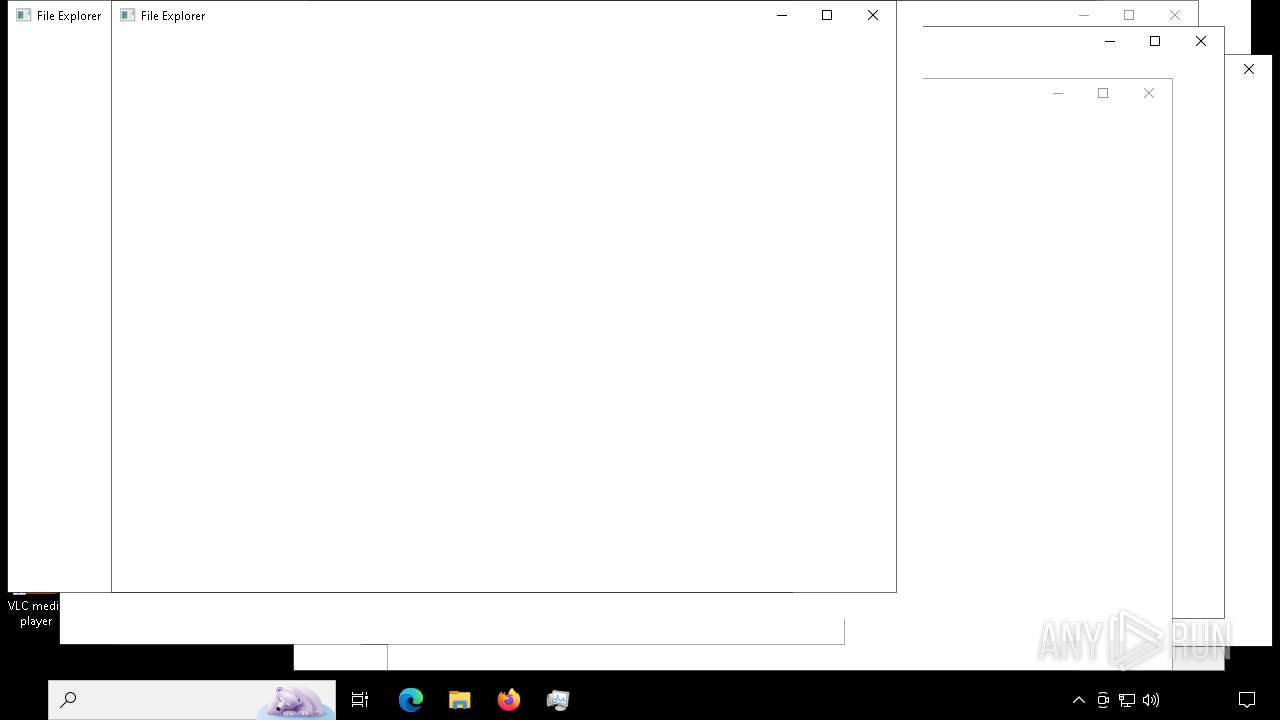Show hidden system tray icons

click(1079, 700)
